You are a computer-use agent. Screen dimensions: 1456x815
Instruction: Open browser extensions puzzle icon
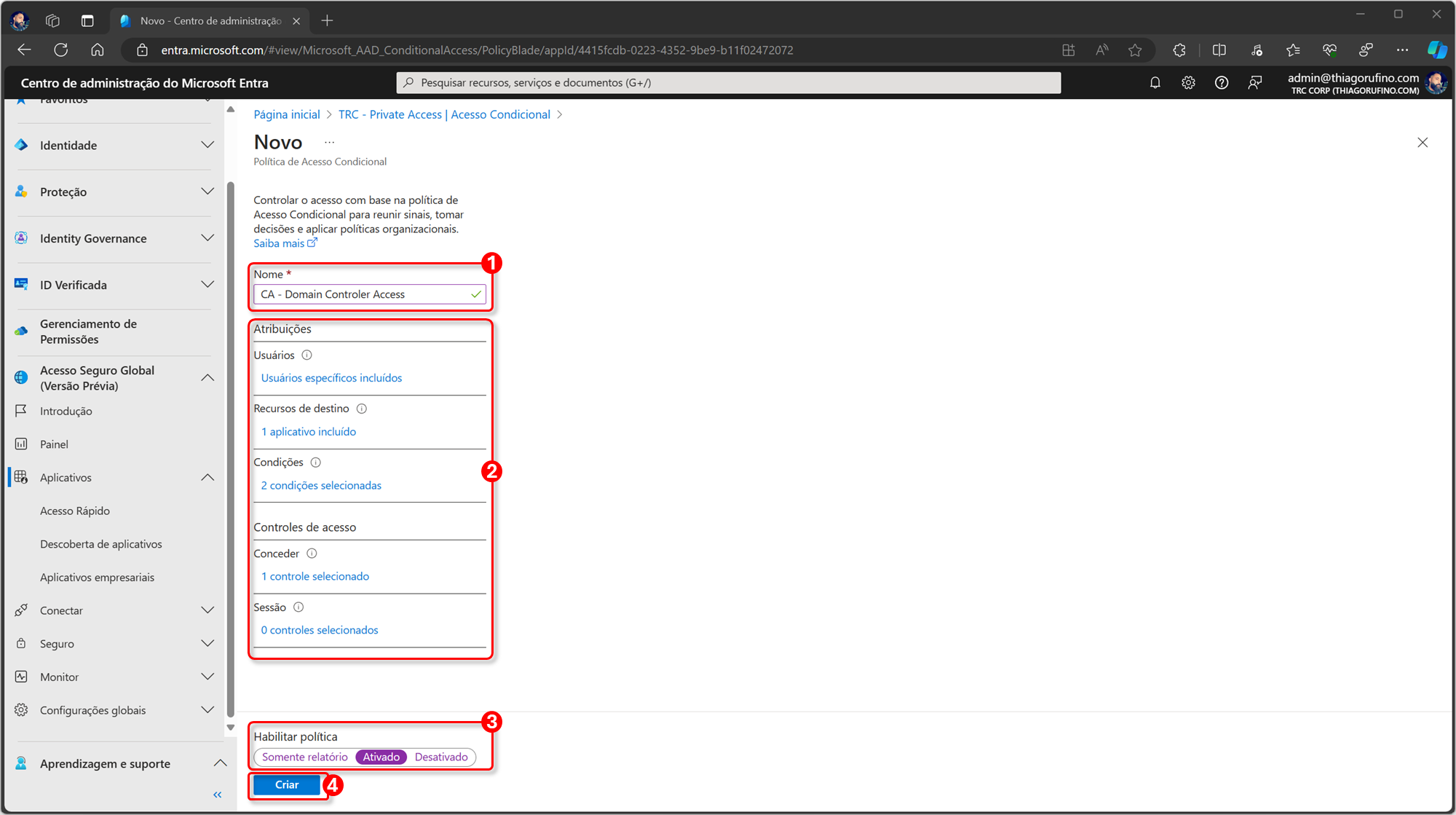coord(1179,50)
